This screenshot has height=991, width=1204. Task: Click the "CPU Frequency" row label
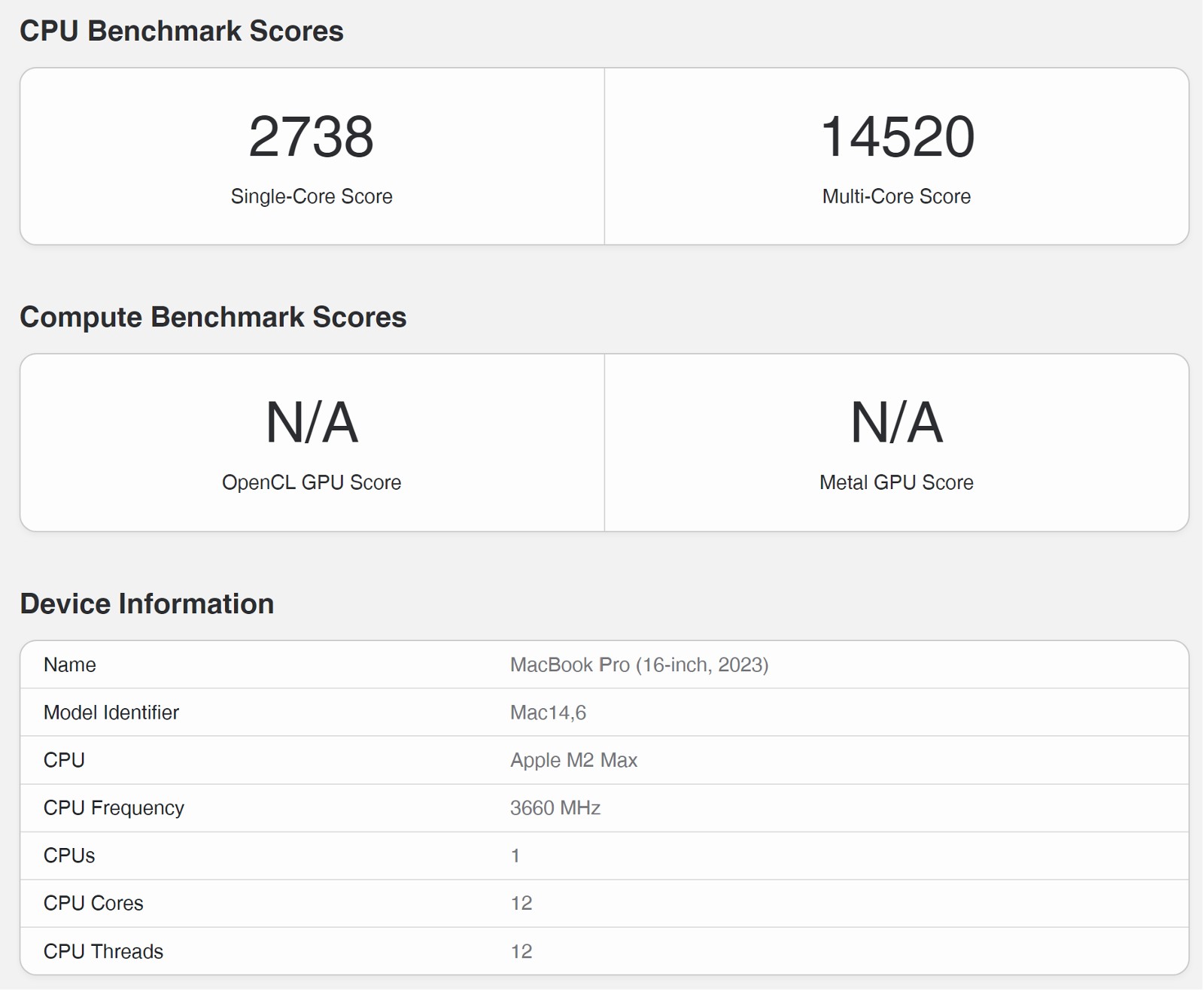coord(114,807)
